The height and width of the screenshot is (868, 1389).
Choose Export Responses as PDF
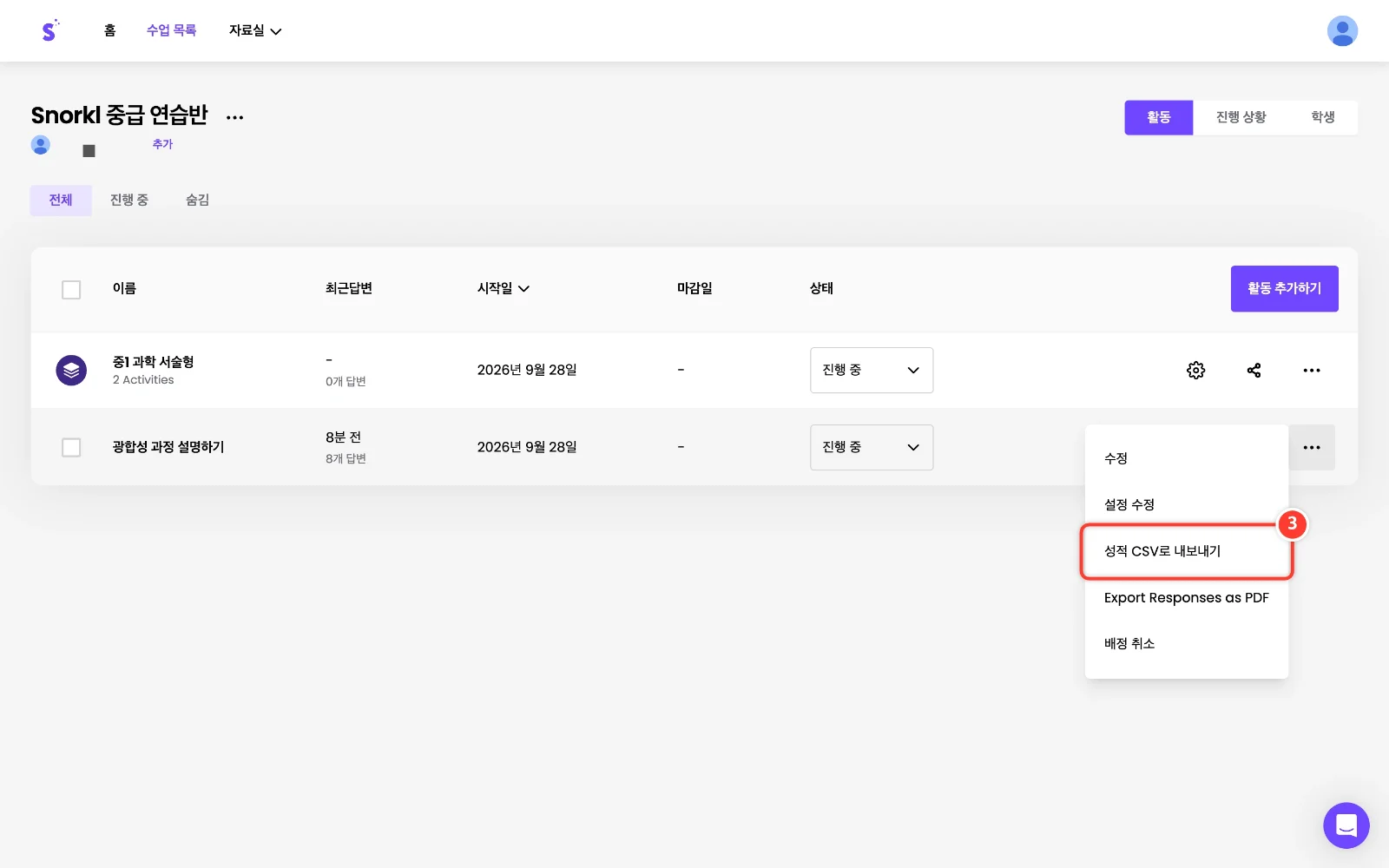(x=1187, y=597)
